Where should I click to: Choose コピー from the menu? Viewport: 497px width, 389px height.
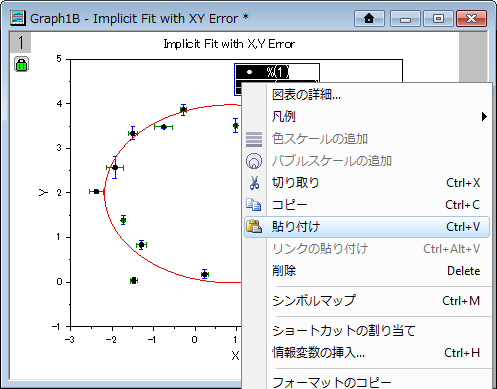click(368, 205)
